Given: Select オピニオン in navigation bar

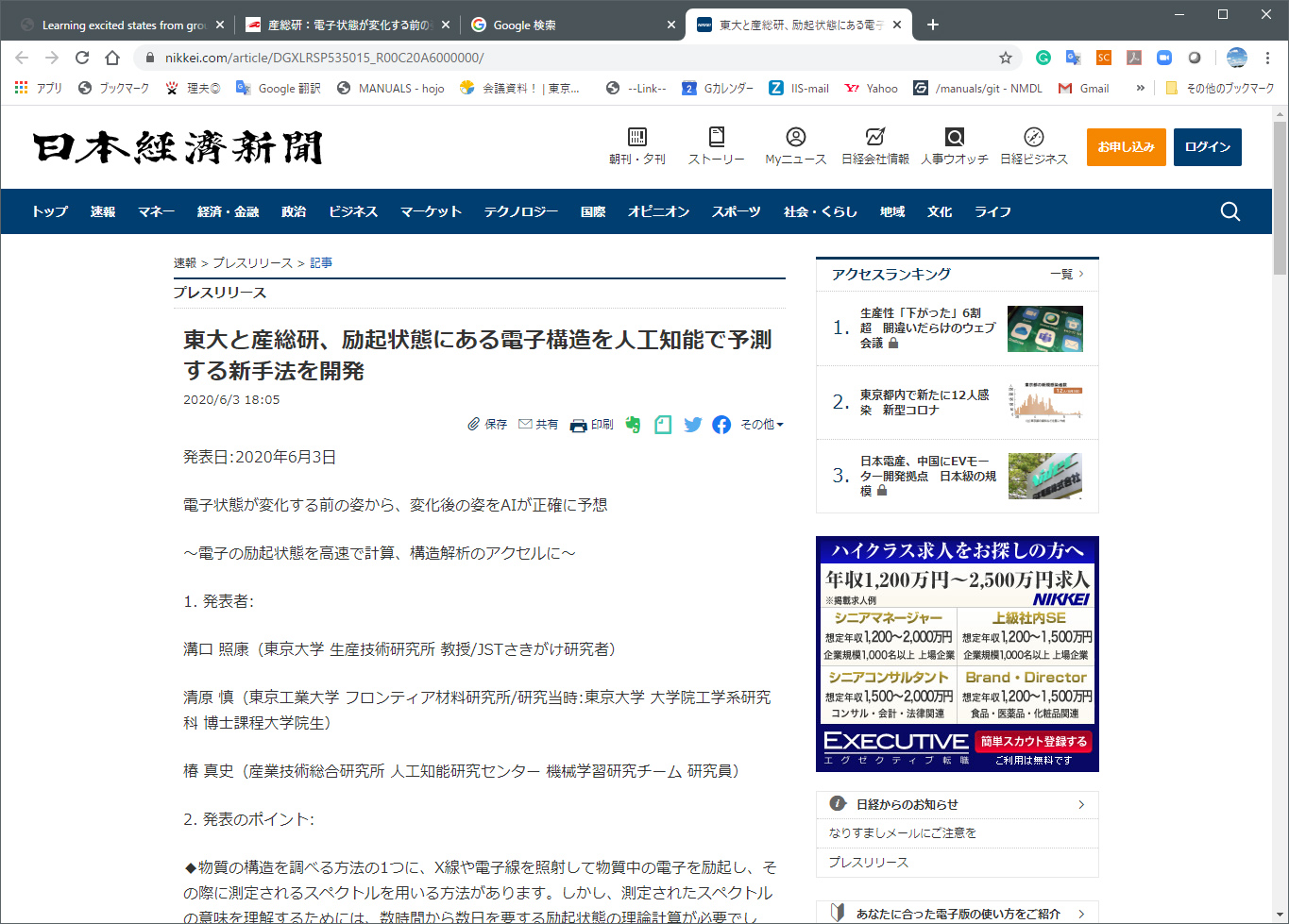Looking at the screenshot, I should 659,211.
